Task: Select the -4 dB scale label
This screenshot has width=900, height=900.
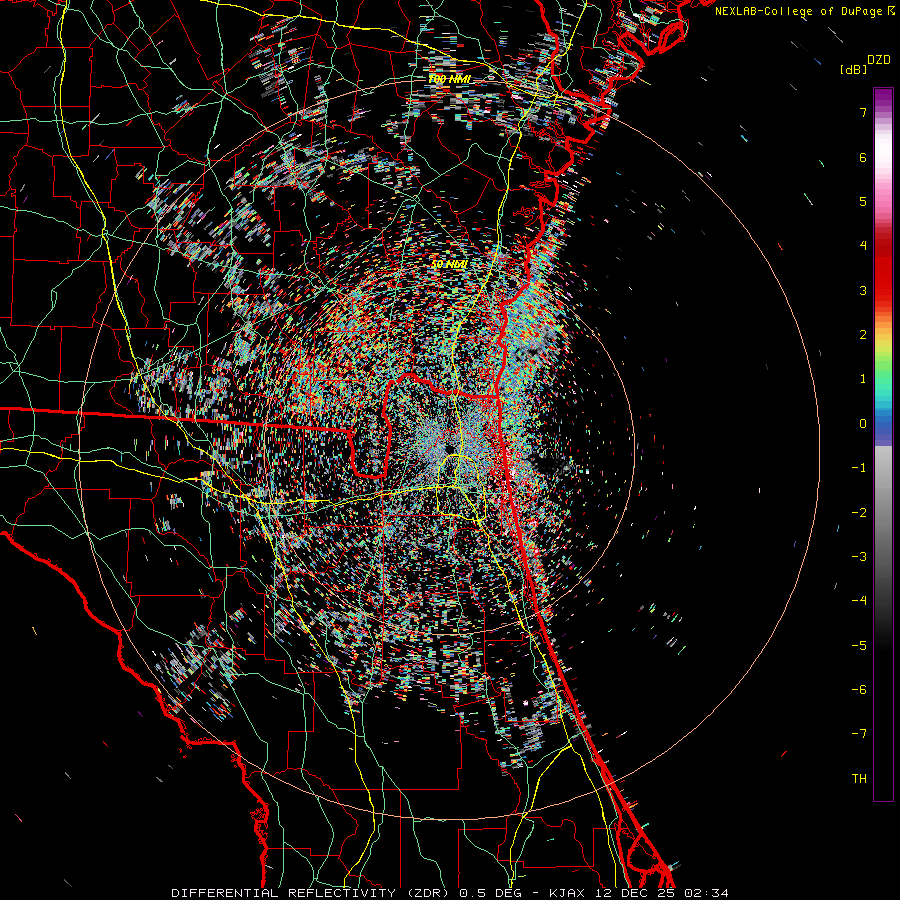Action: click(859, 601)
